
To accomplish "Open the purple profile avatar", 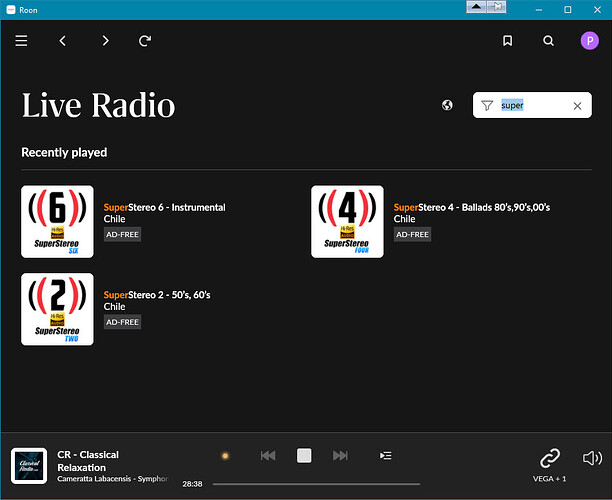I will click(588, 41).
